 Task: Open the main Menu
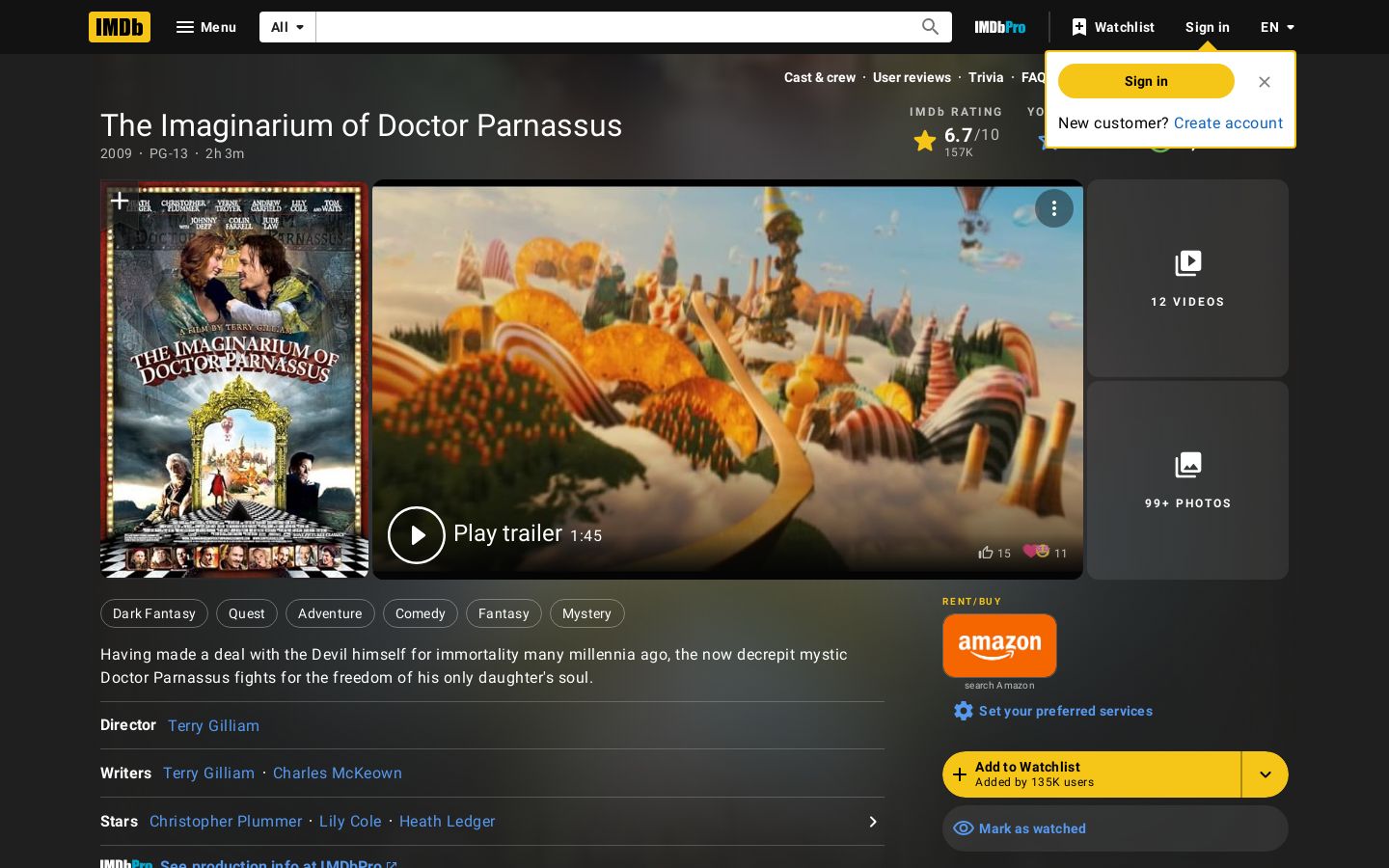[205, 27]
